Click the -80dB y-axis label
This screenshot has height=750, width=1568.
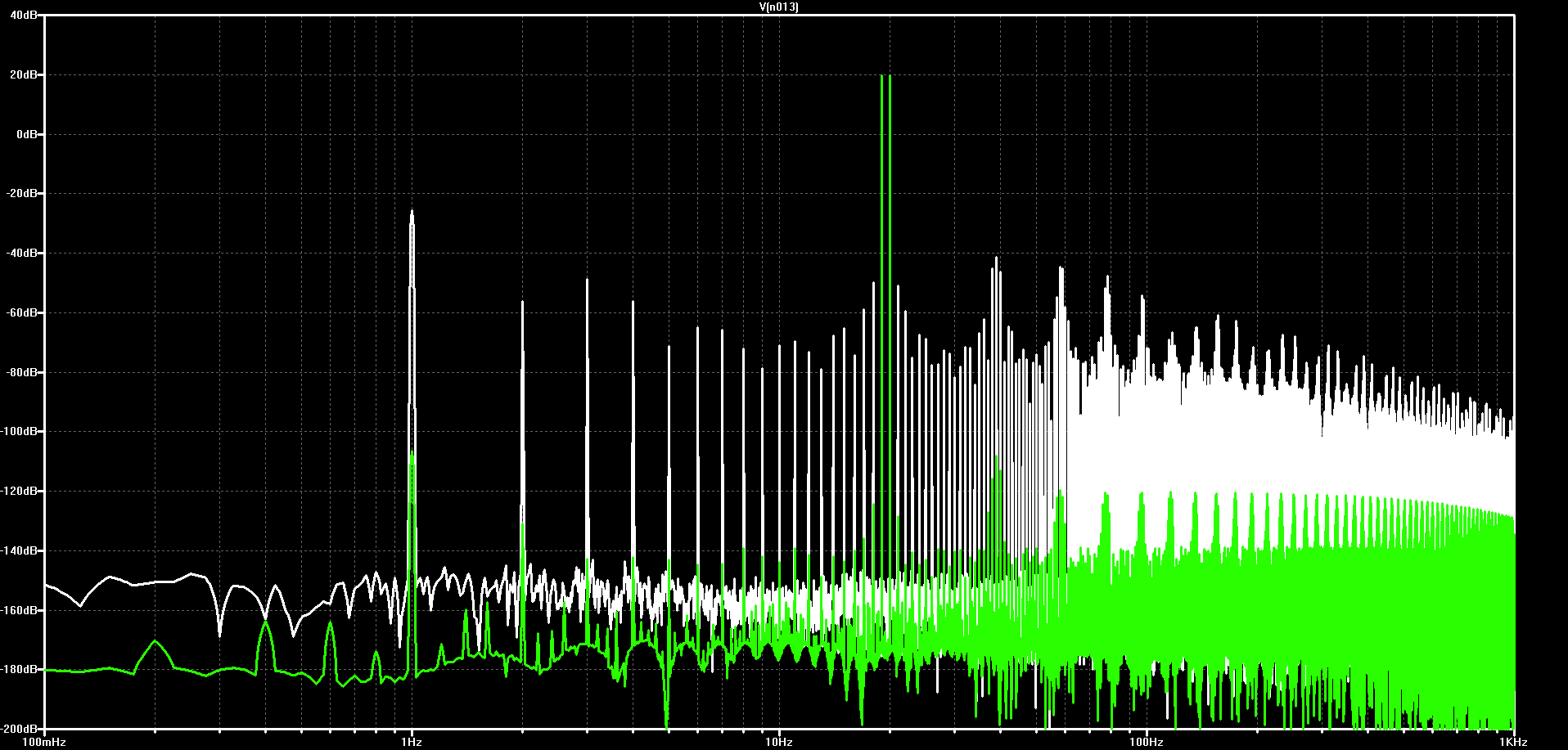tap(23, 372)
